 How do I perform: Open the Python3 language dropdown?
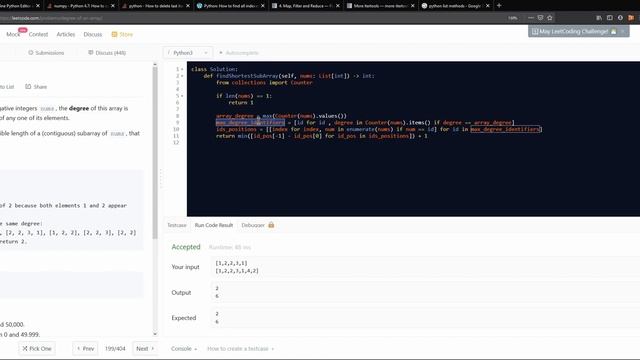point(187,53)
